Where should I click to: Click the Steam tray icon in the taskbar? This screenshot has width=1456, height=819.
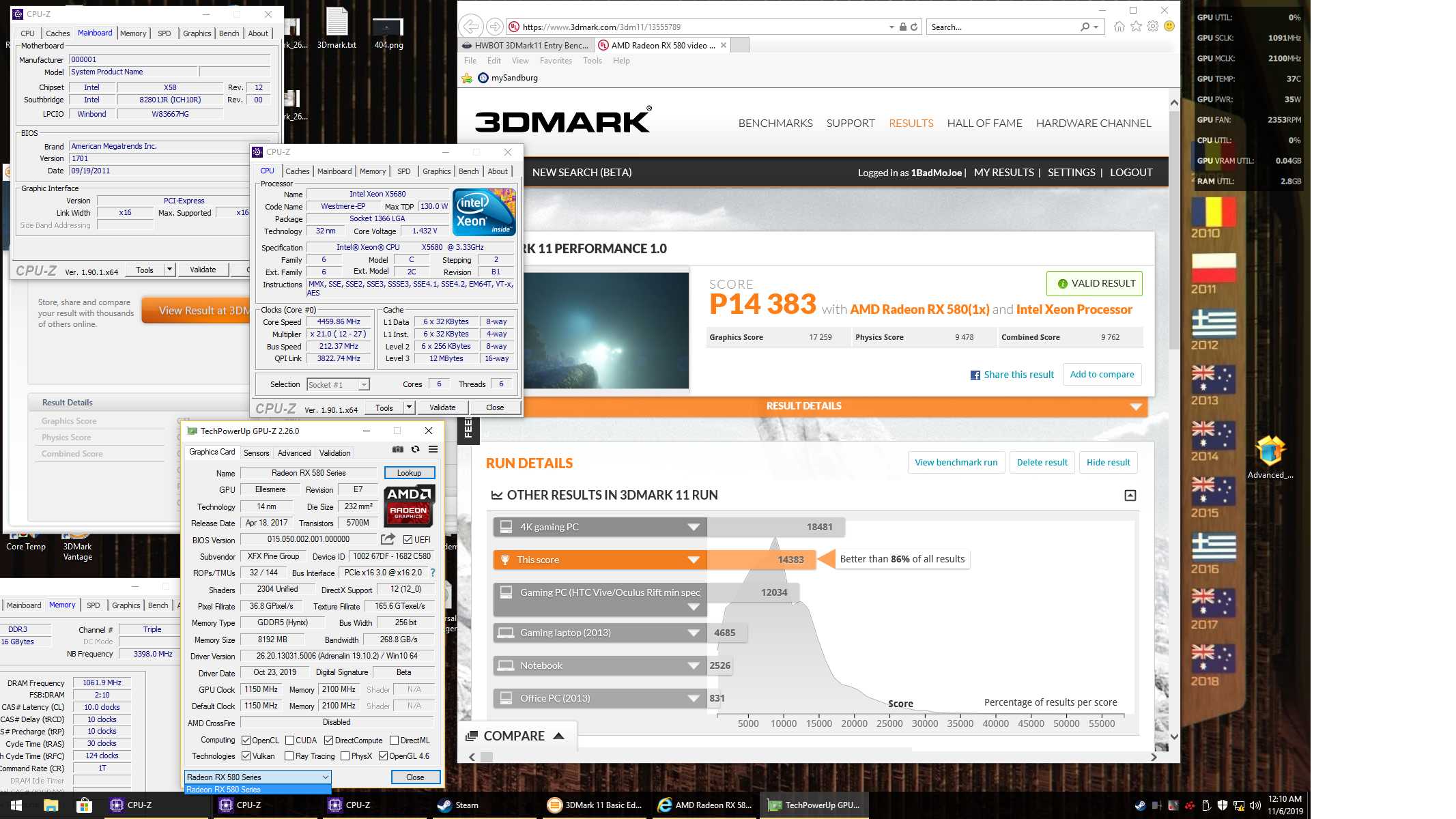pos(1140,805)
